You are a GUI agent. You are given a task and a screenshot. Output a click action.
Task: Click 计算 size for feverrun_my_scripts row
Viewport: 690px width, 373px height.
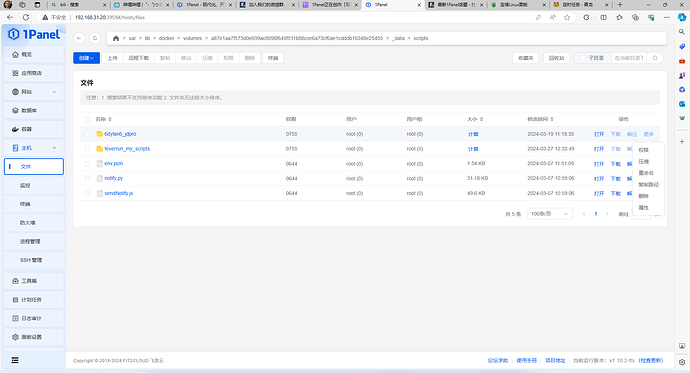click(473, 149)
